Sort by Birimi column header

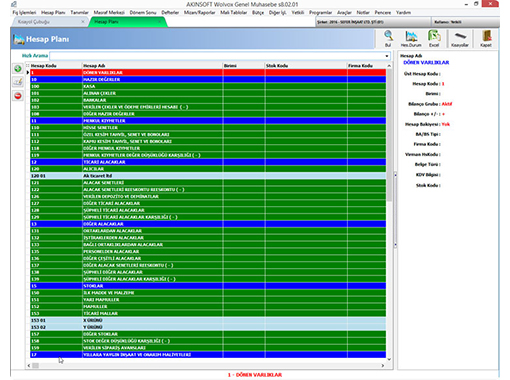[244, 66]
